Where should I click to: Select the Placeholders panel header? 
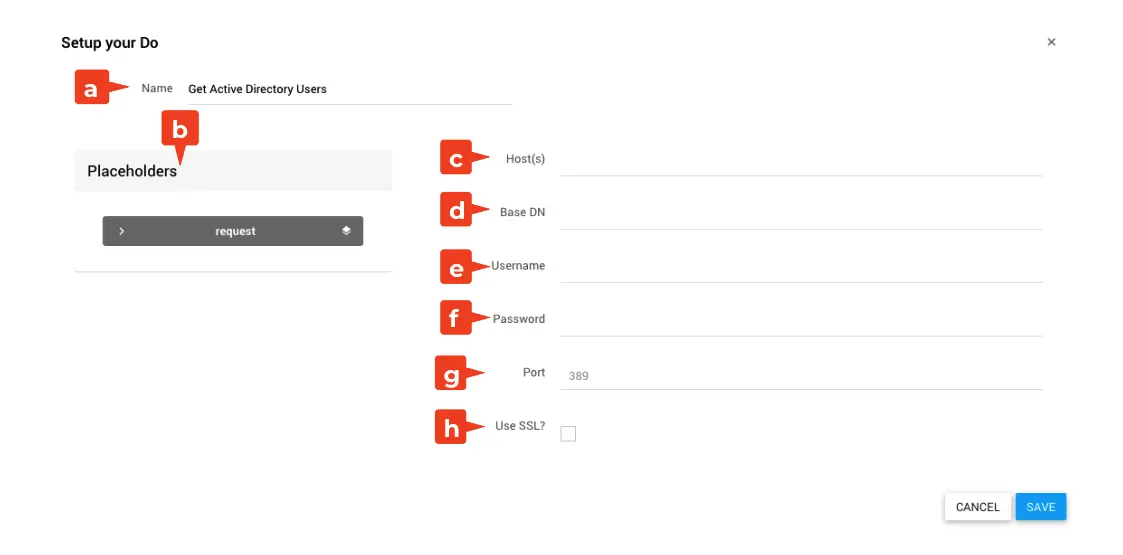(232, 171)
